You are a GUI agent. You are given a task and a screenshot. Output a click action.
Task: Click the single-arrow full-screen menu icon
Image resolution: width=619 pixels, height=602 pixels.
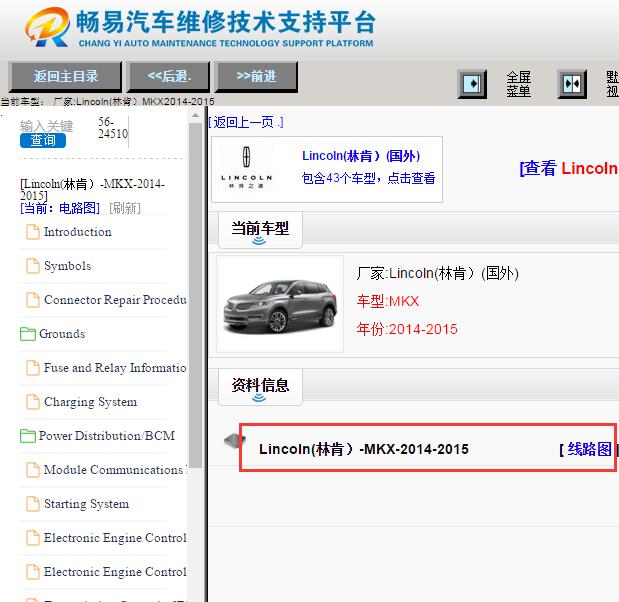click(x=472, y=84)
